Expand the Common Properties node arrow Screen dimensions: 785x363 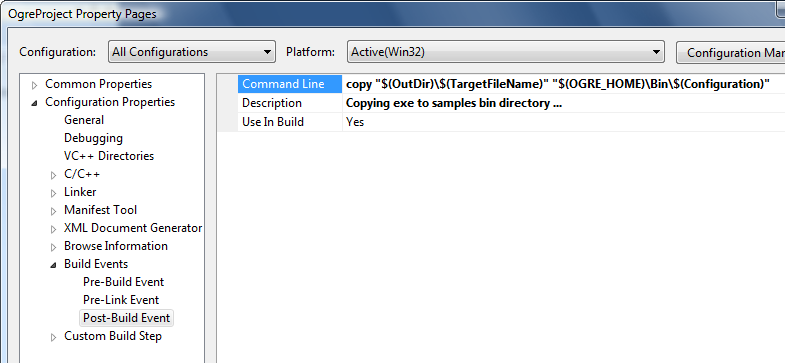click(34, 85)
